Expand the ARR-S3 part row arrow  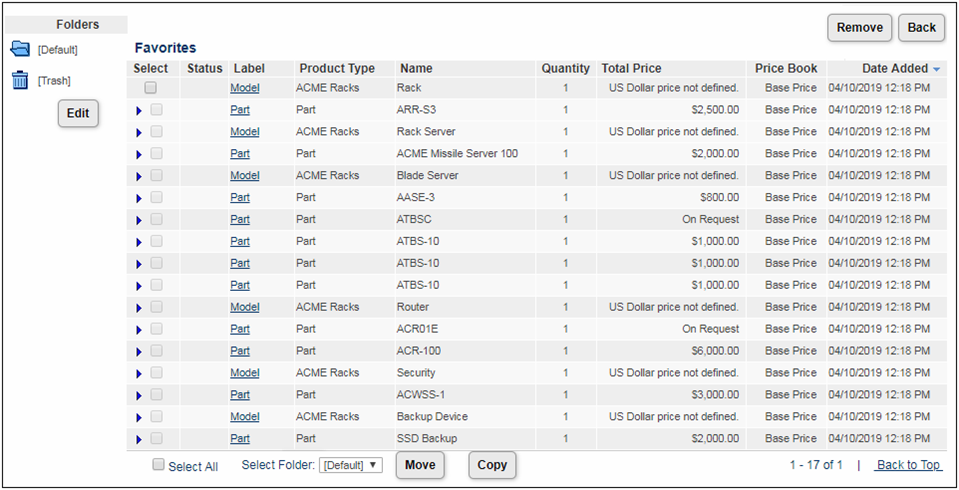(x=139, y=110)
